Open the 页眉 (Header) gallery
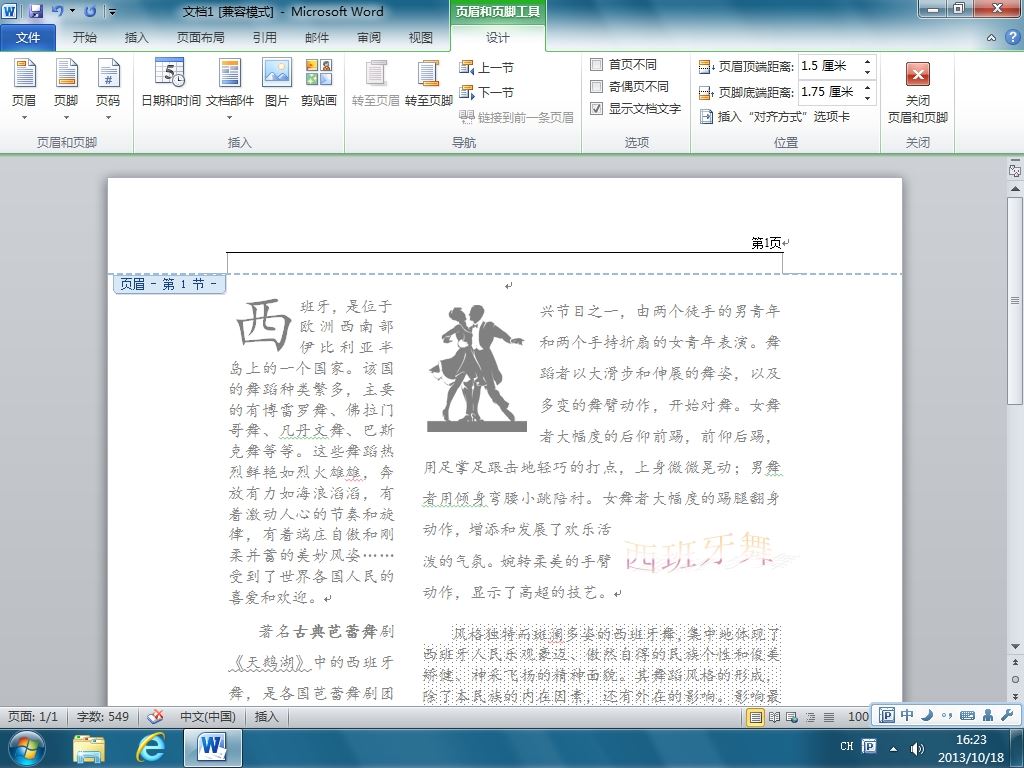 click(x=24, y=82)
